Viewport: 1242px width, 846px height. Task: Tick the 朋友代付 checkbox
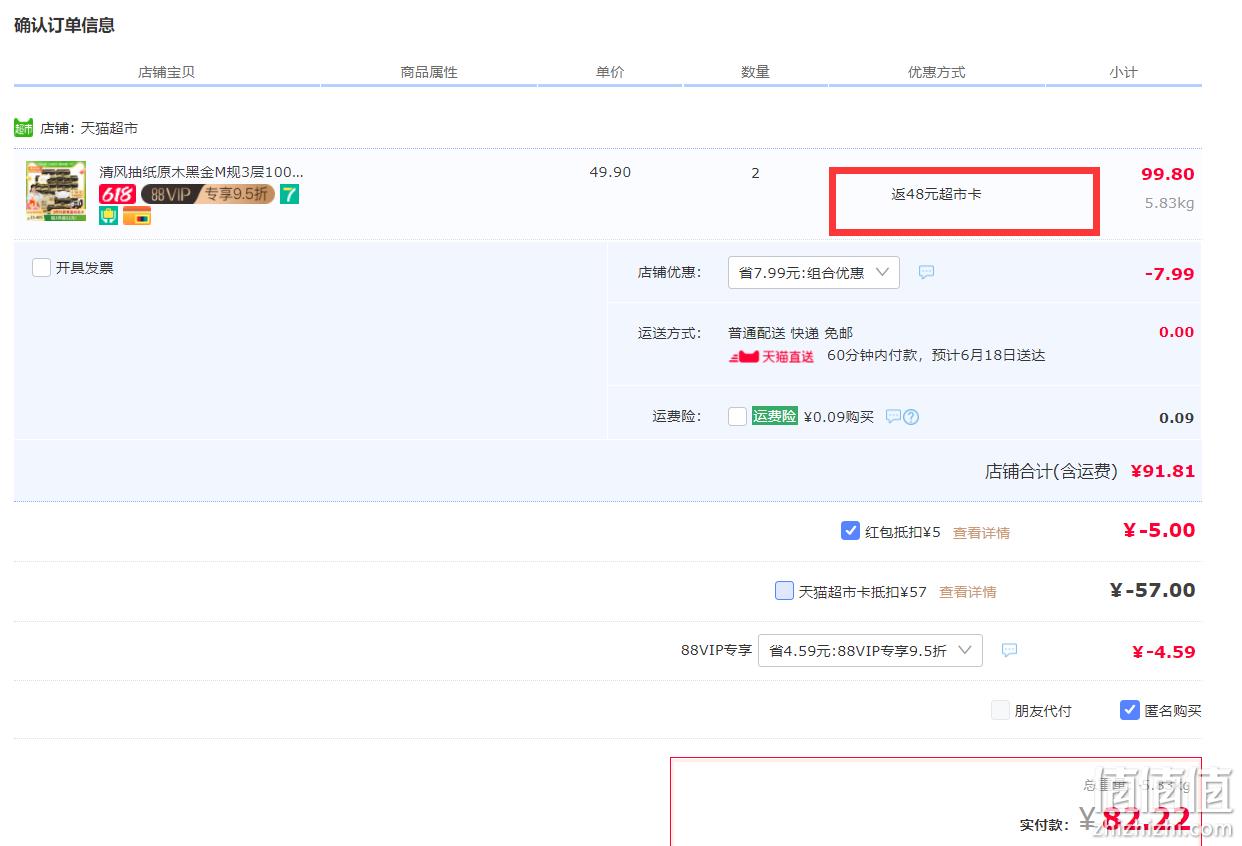tap(1000, 710)
